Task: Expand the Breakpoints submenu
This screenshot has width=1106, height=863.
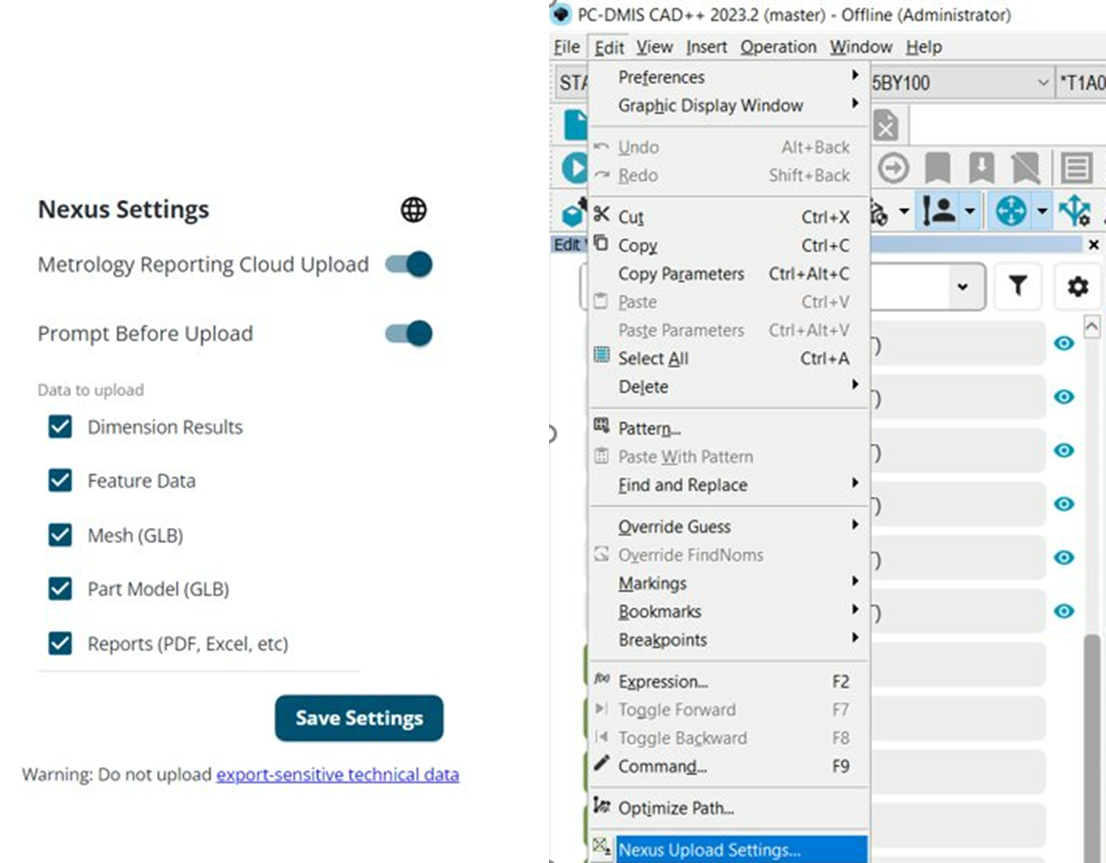Action: pos(728,639)
